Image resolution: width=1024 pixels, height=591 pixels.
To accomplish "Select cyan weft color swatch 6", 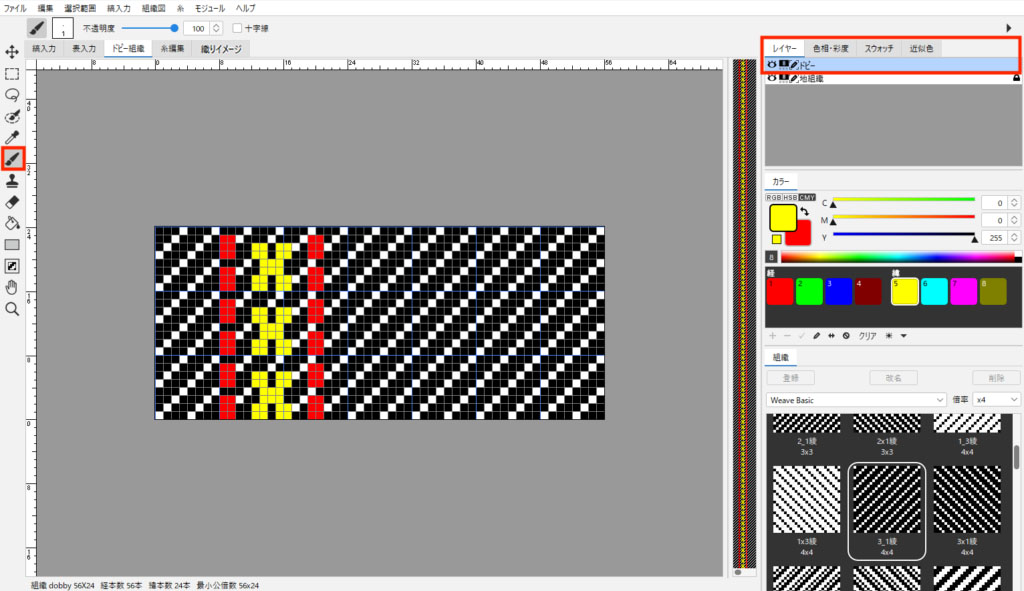I will [936, 292].
